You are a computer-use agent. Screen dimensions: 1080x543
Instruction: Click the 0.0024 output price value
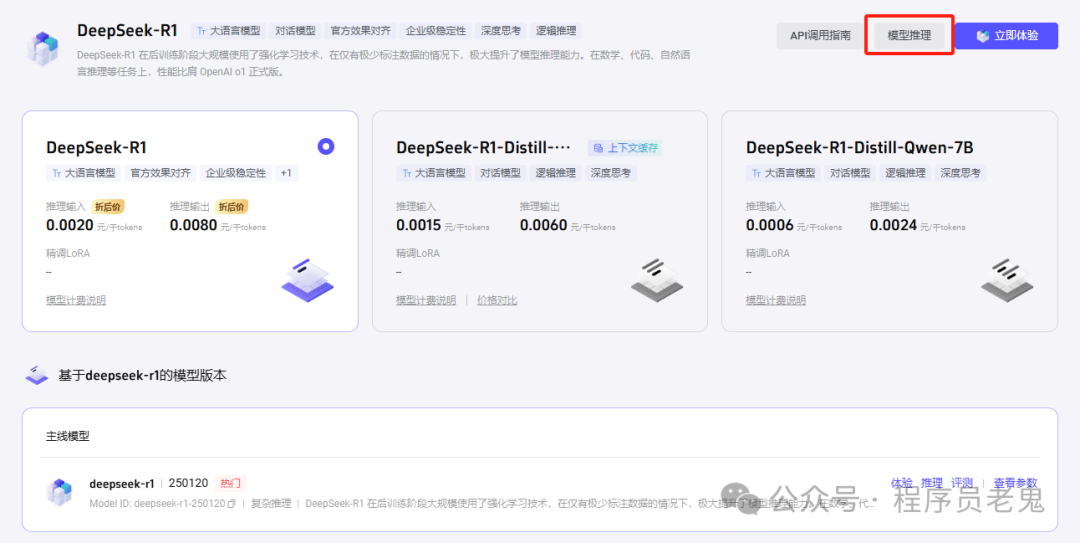[893, 225]
